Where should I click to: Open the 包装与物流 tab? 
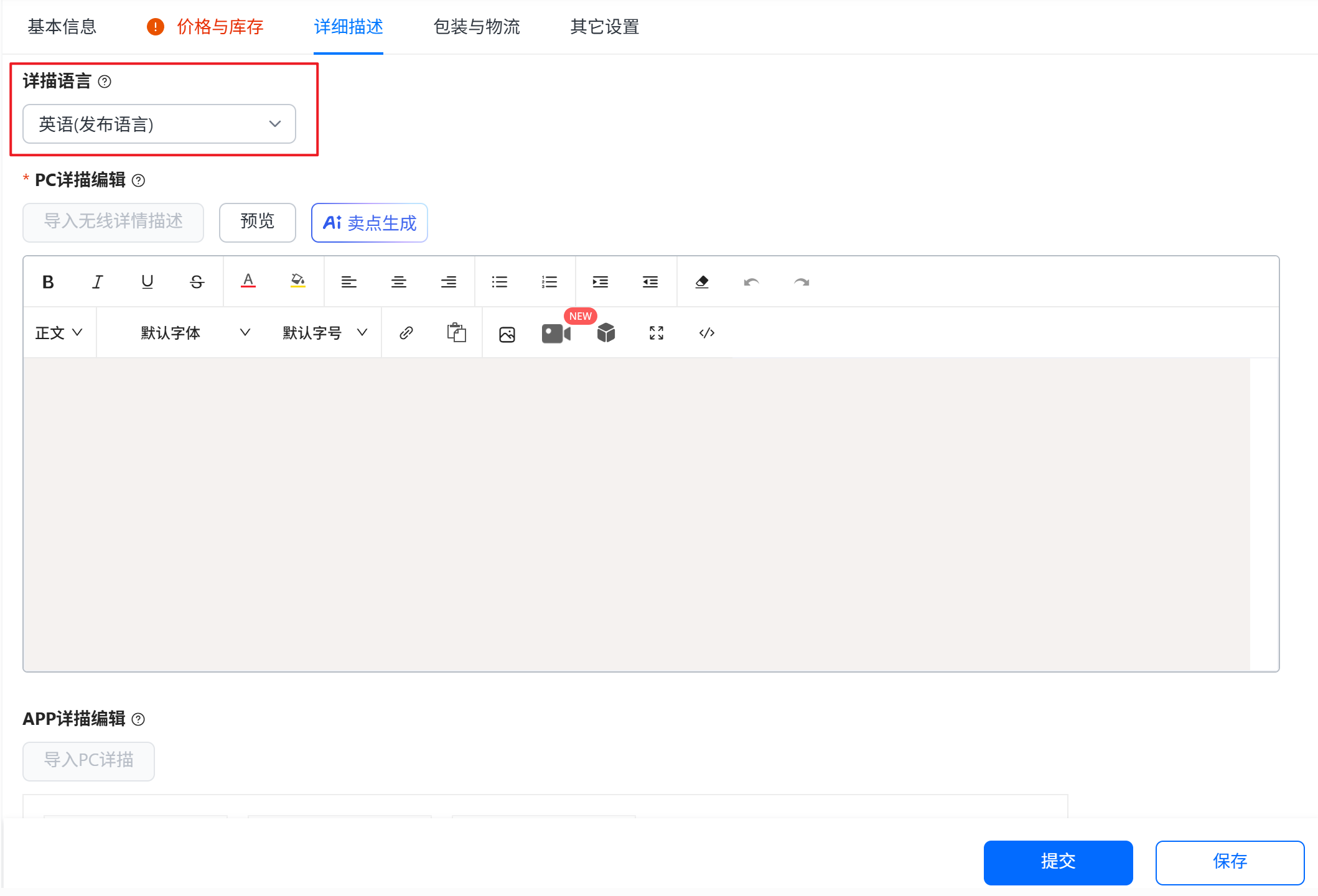click(x=476, y=27)
